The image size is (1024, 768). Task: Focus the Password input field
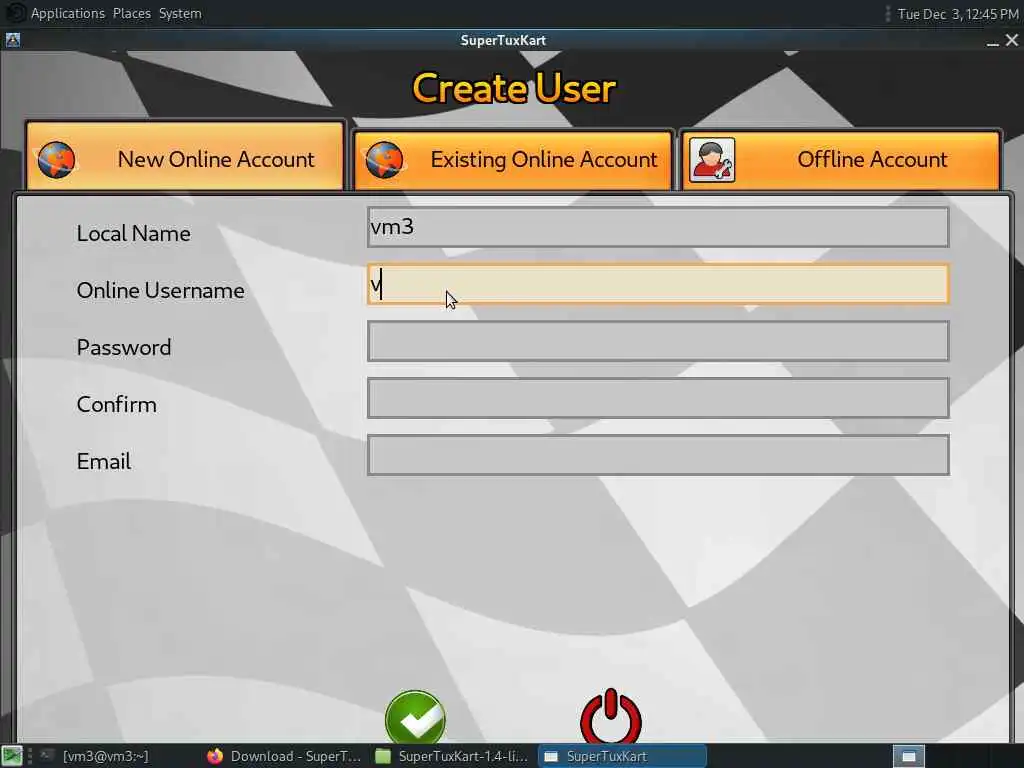click(x=658, y=341)
